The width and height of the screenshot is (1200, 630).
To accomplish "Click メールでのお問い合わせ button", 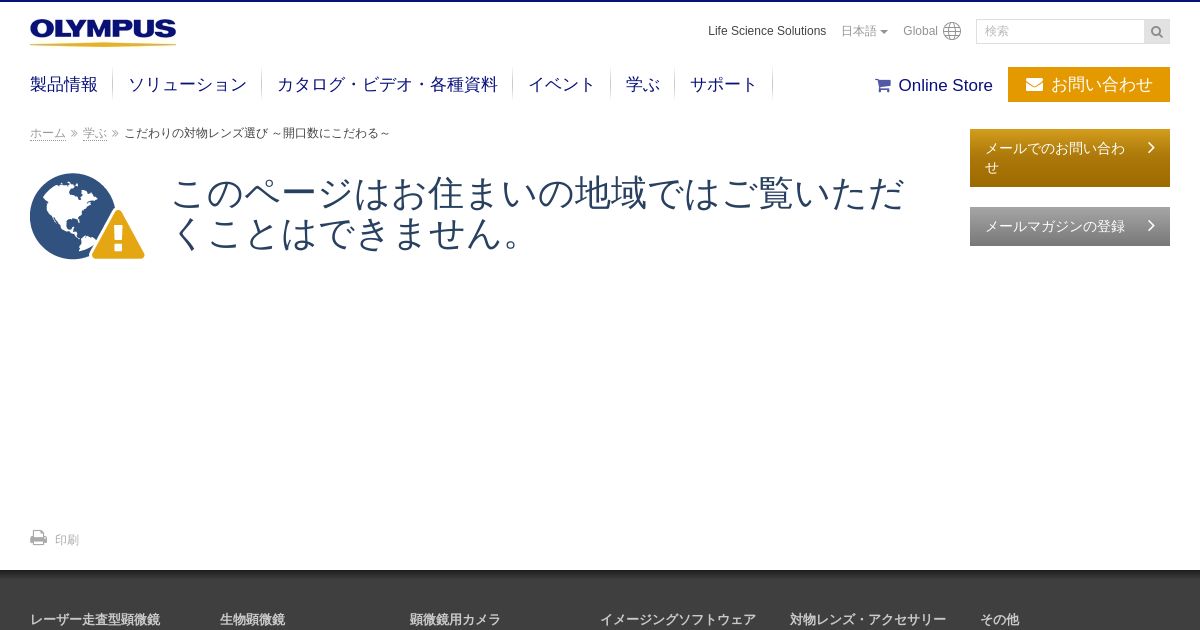I will (x=1070, y=158).
